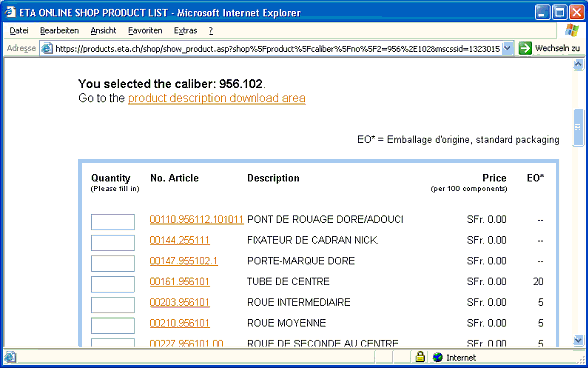Click the URL address field
Image resolution: width=588 pixels, height=368 pixels.
278,48
